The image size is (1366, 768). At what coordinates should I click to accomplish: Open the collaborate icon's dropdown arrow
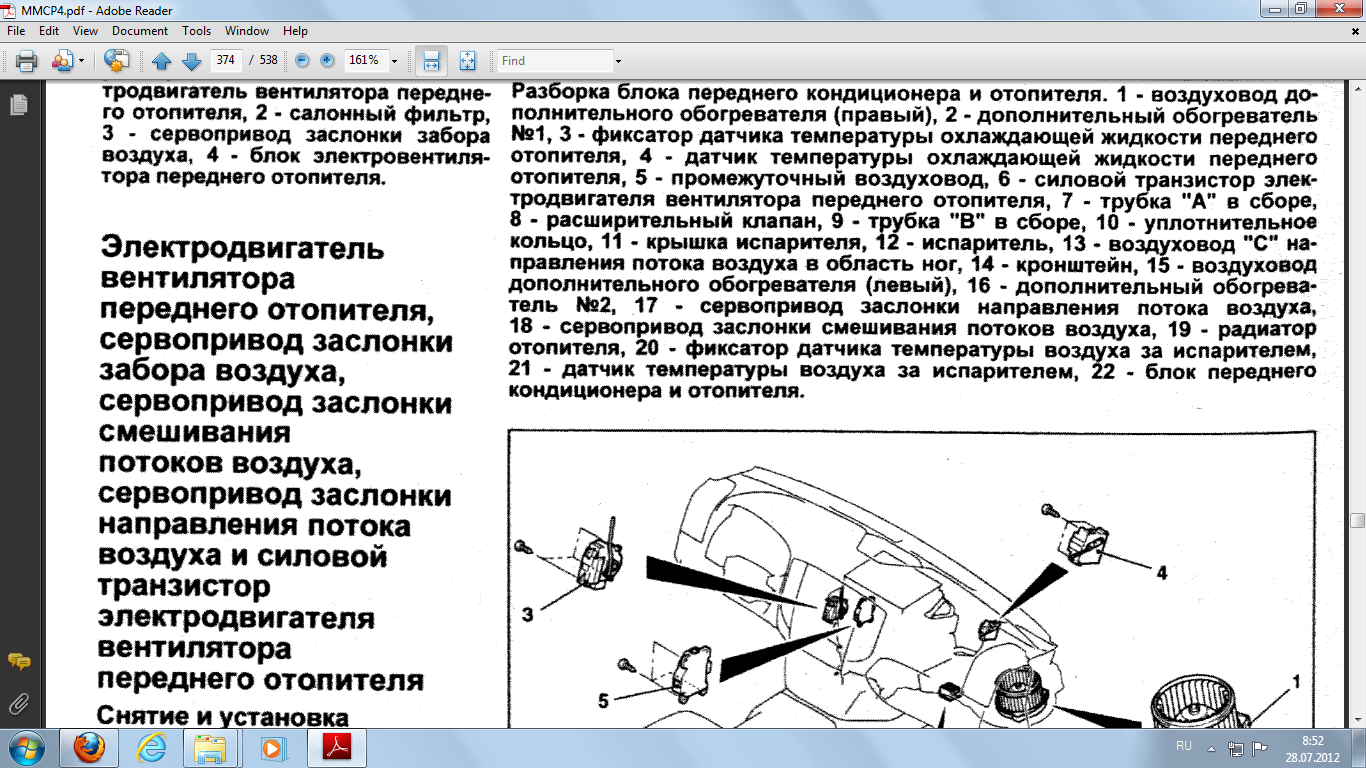click(81, 61)
